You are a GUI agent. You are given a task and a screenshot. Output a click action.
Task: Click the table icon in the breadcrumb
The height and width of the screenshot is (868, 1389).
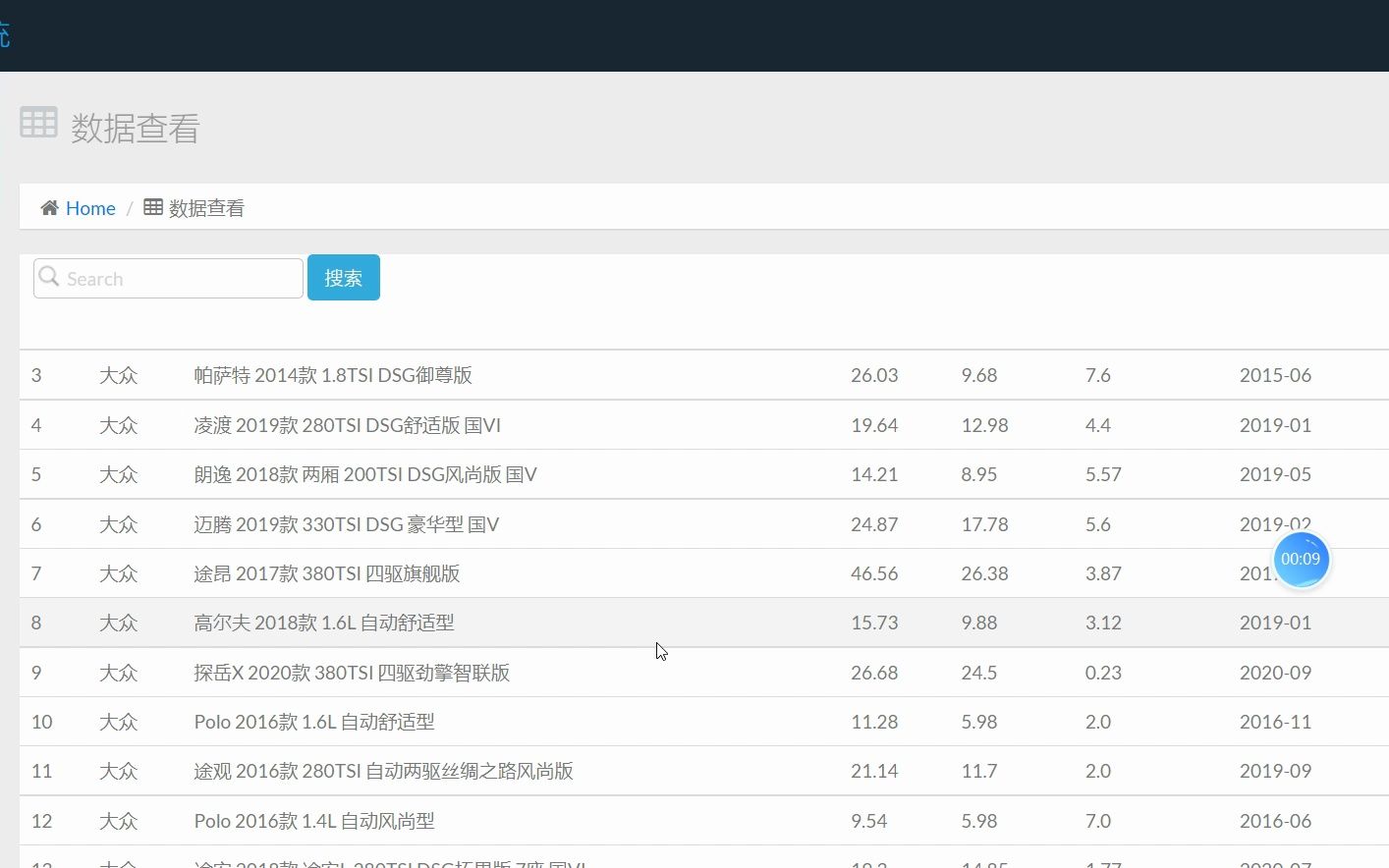point(153,207)
